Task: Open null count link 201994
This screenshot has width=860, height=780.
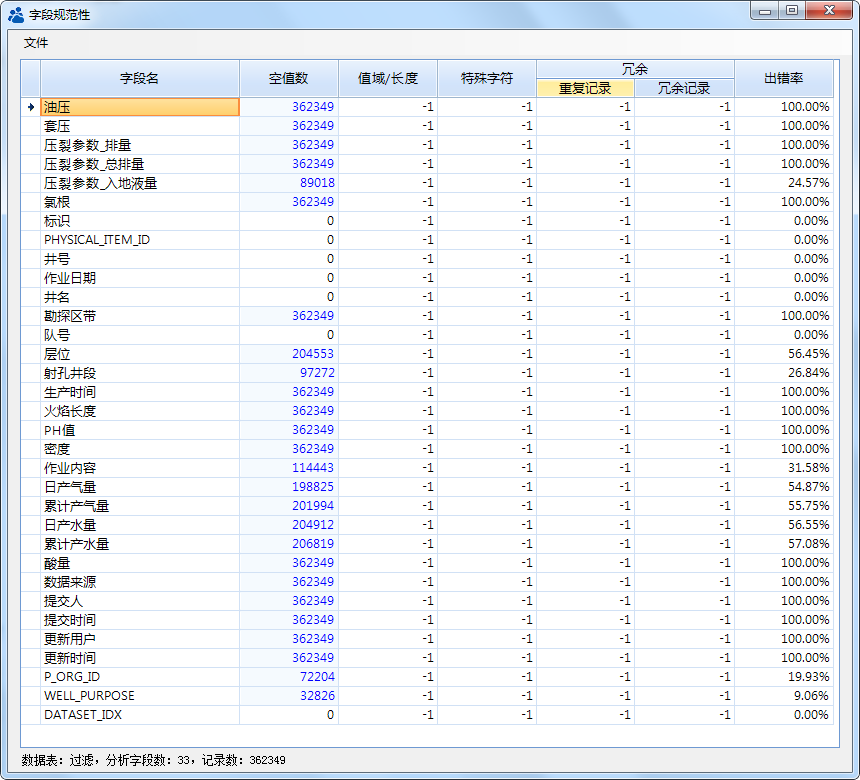Action: coord(313,506)
